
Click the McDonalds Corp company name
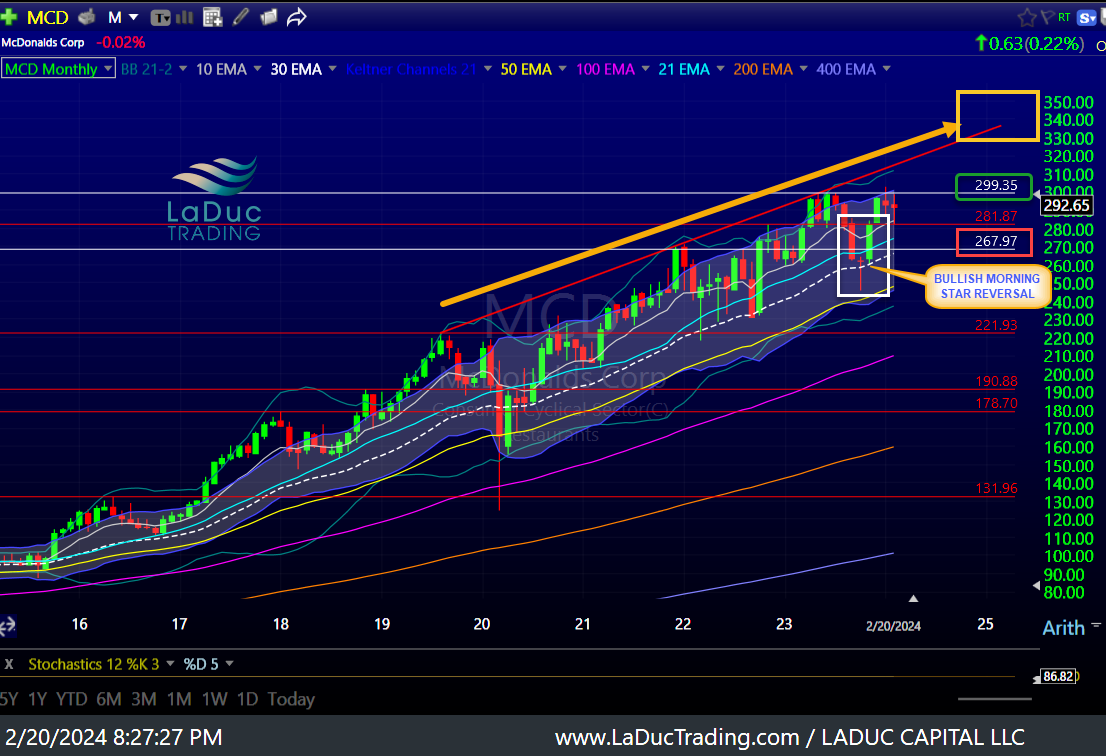tap(43, 42)
